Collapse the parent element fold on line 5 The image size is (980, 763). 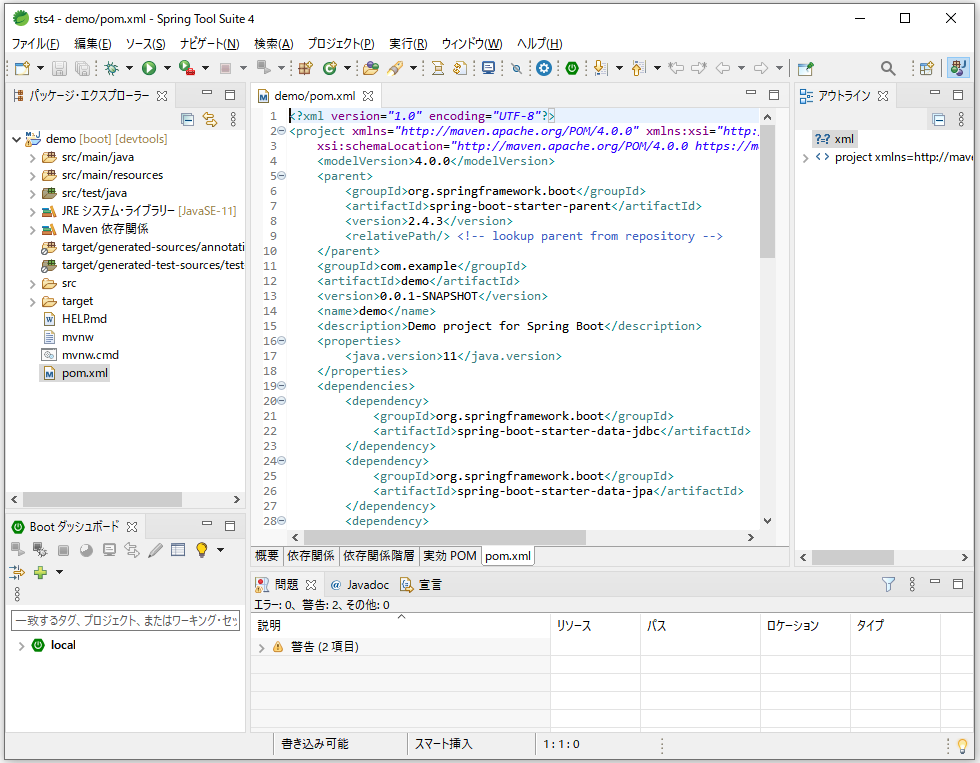coord(281,176)
